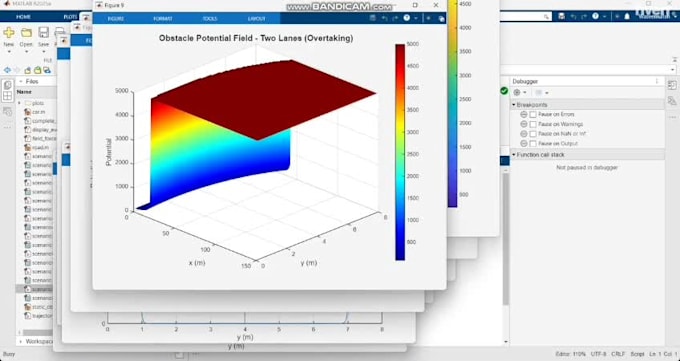
Task: Click the Figure 9 save icon in toolstrip
Action: coord(373,18)
